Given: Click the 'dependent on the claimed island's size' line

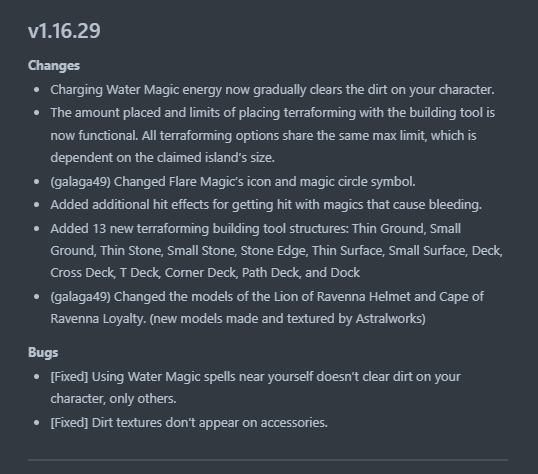Looking at the screenshot, I should 163,158.
